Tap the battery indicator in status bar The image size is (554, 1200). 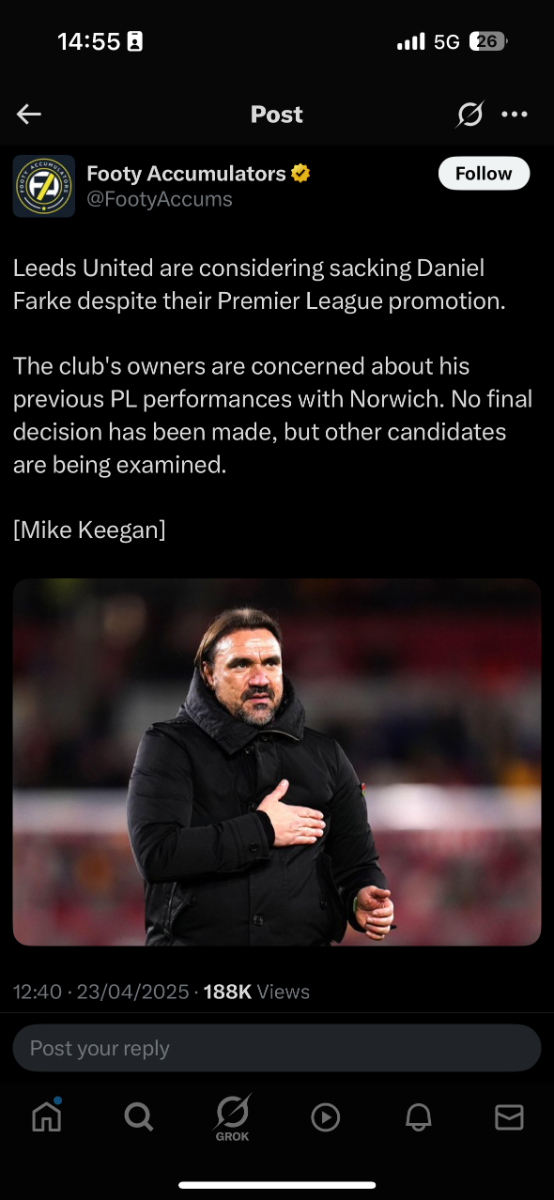tap(488, 42)
